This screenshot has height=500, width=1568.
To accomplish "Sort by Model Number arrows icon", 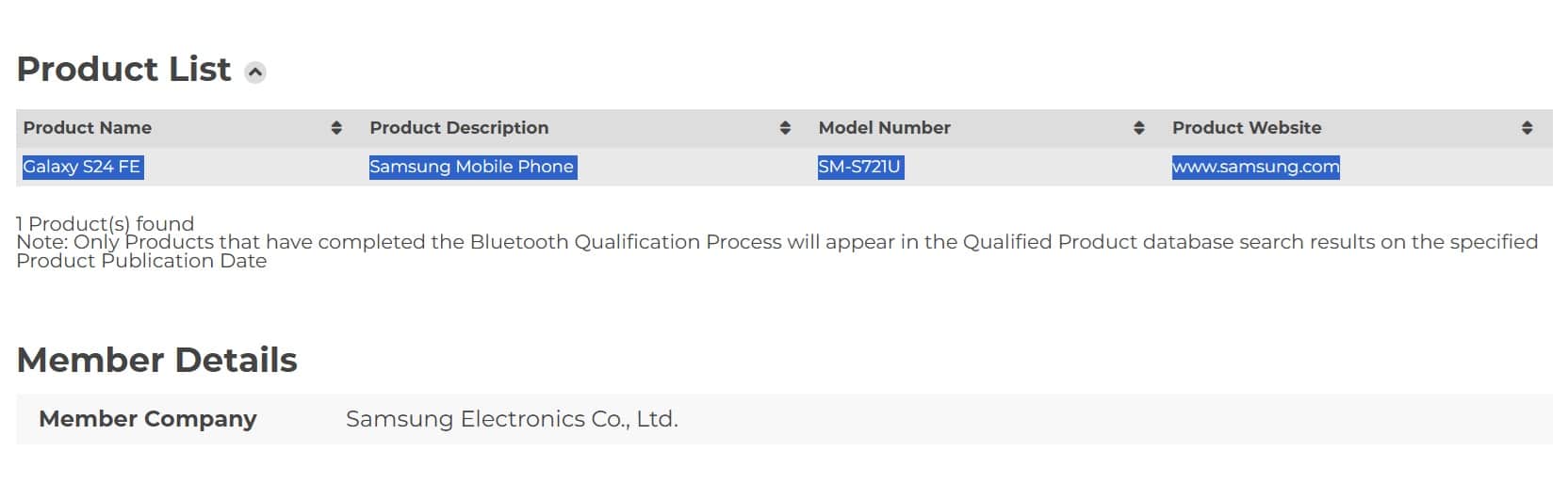I will tap(1138, 128).
